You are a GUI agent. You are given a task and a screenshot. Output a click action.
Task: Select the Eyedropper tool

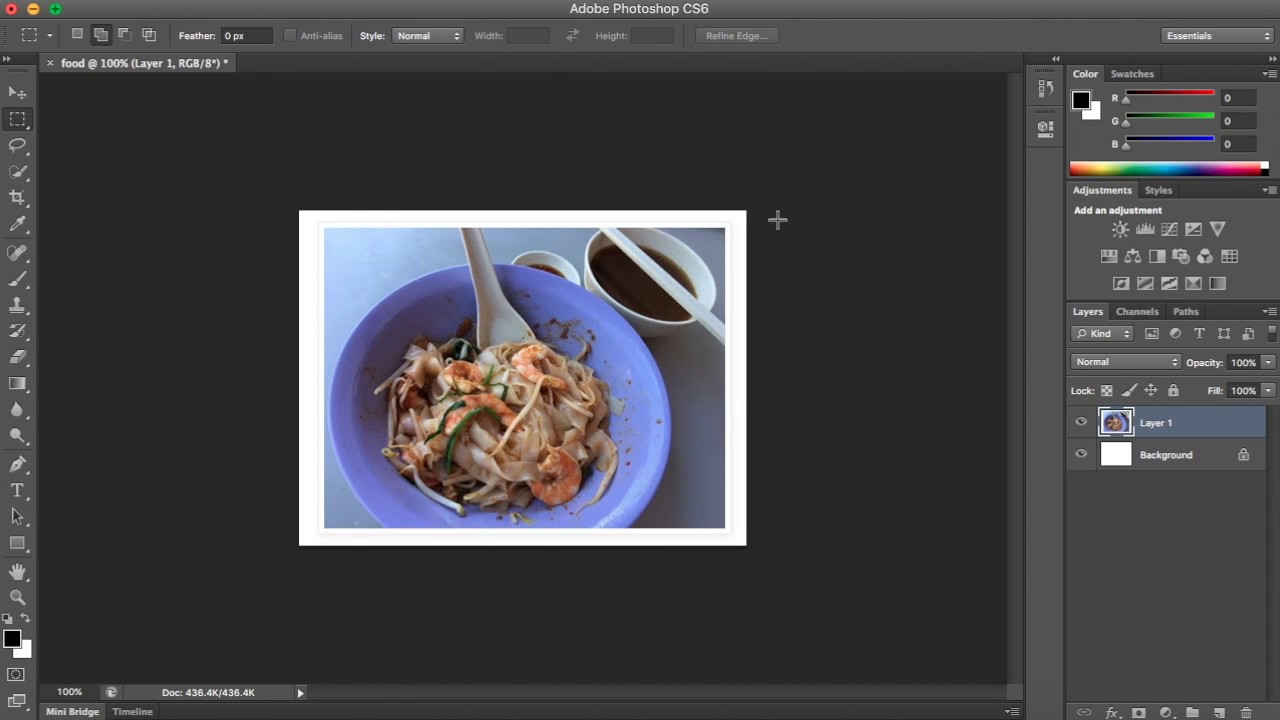[x=17, y=225]
